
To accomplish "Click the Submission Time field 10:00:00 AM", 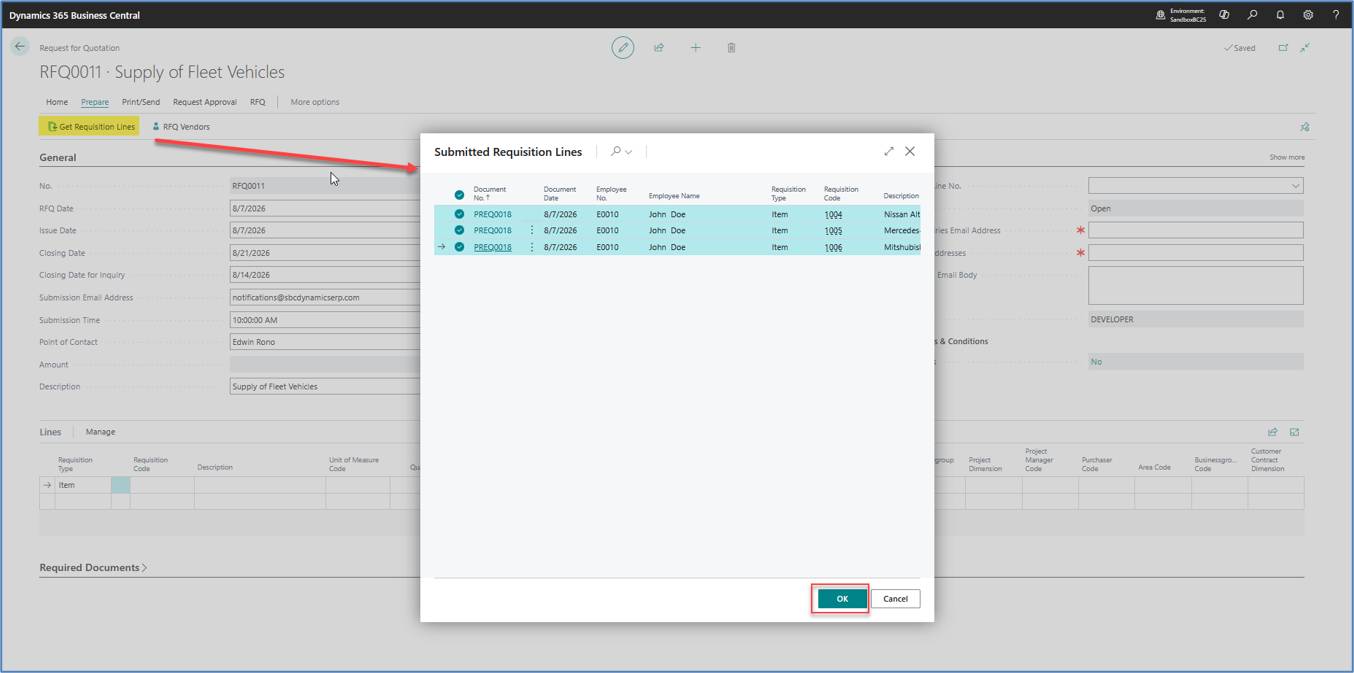I will (325, 320).
